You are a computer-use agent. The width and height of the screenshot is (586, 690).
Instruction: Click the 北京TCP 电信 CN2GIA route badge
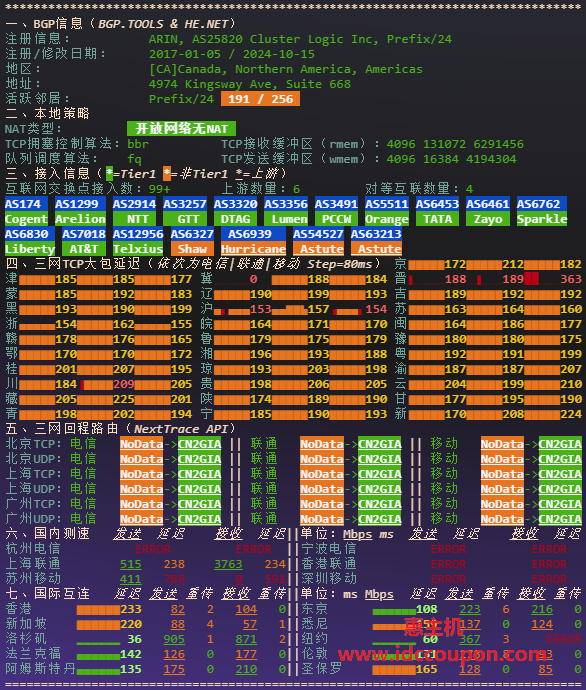point(199,444)
